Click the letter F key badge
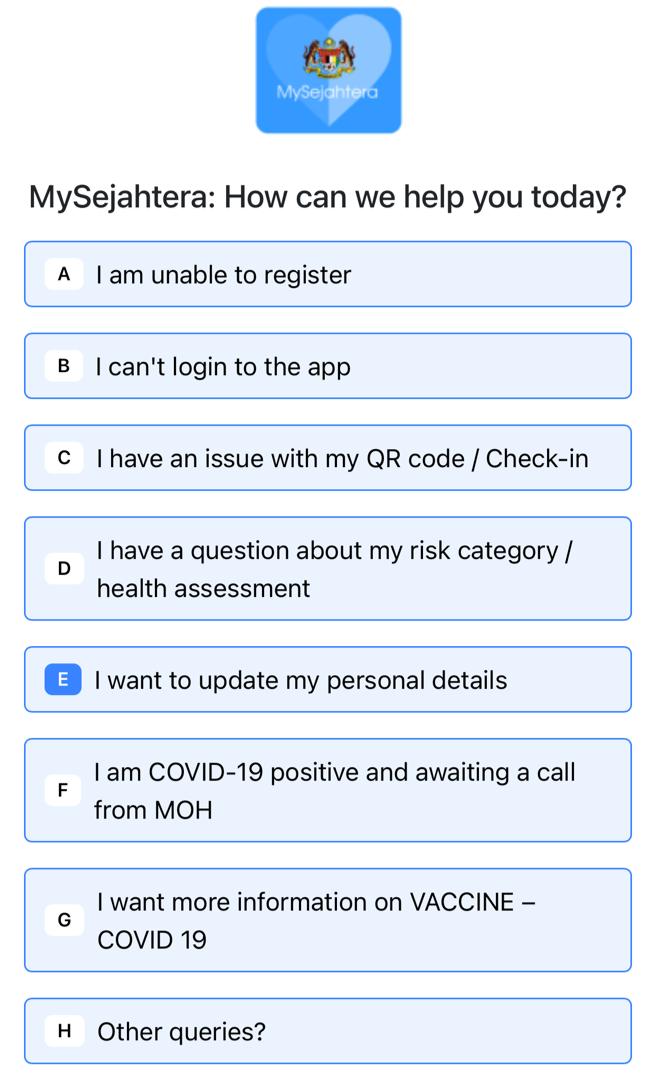This screenshot has height=1080, width=656. [x=63, y=790]
